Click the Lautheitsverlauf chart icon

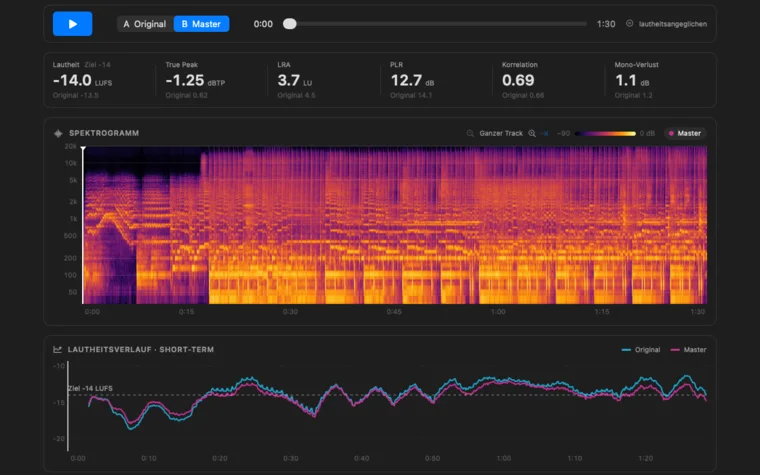tap(58, 349)
